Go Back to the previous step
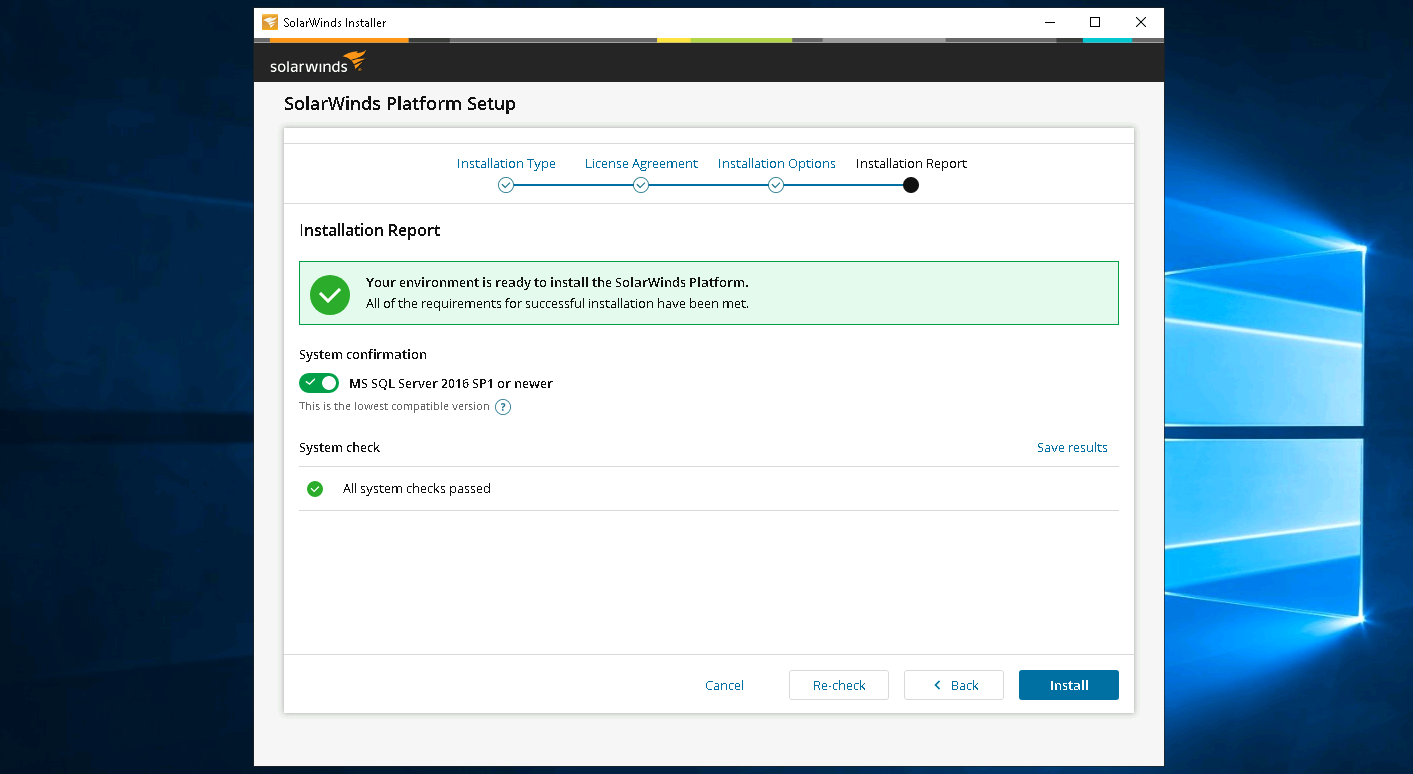Viewport: 1413px width, 774px height. pos(954,685)
